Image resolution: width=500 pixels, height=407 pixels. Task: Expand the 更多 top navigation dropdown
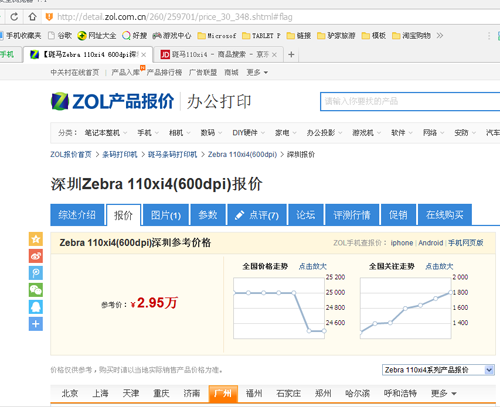coord(257,72)
